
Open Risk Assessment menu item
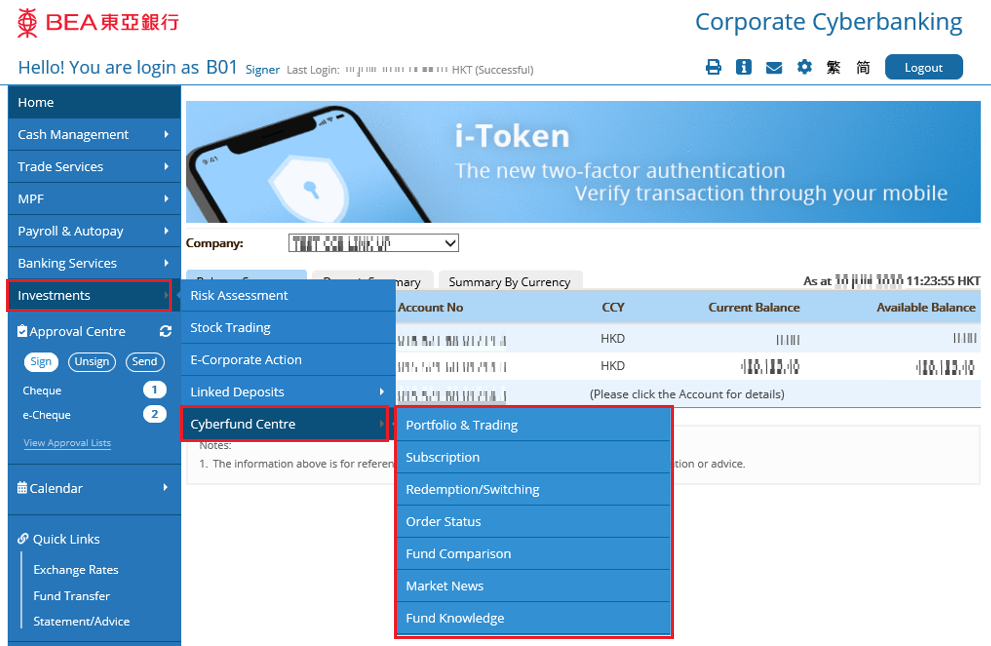(x=288, y=295)
